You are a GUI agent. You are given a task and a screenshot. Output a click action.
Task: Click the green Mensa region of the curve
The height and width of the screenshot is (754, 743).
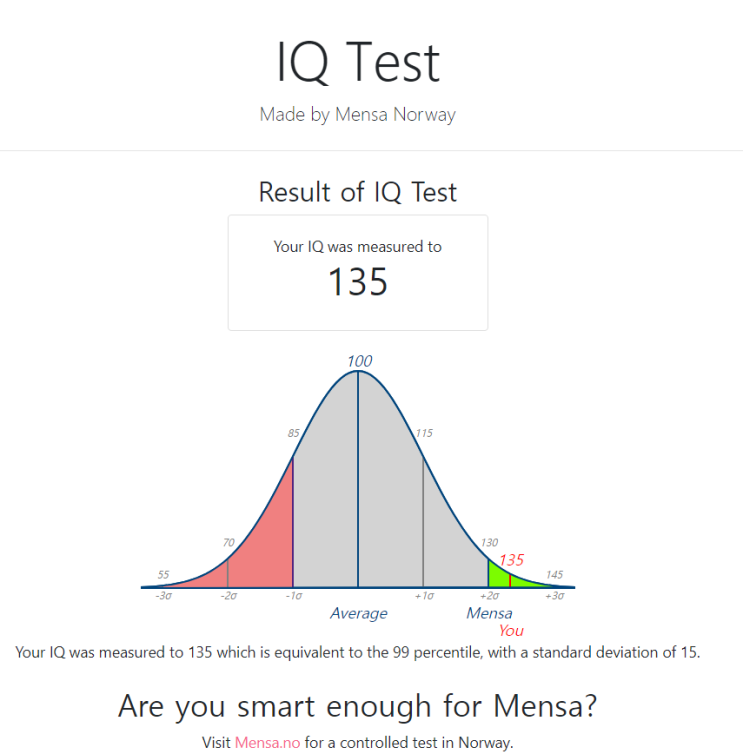tap(498, 575)
